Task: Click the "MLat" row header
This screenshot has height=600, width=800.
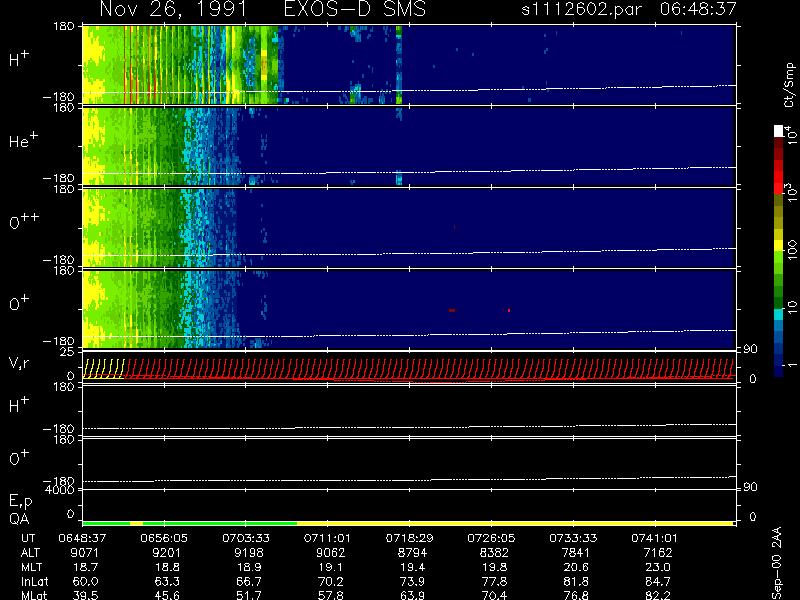Action: click(x=34, y=595)
